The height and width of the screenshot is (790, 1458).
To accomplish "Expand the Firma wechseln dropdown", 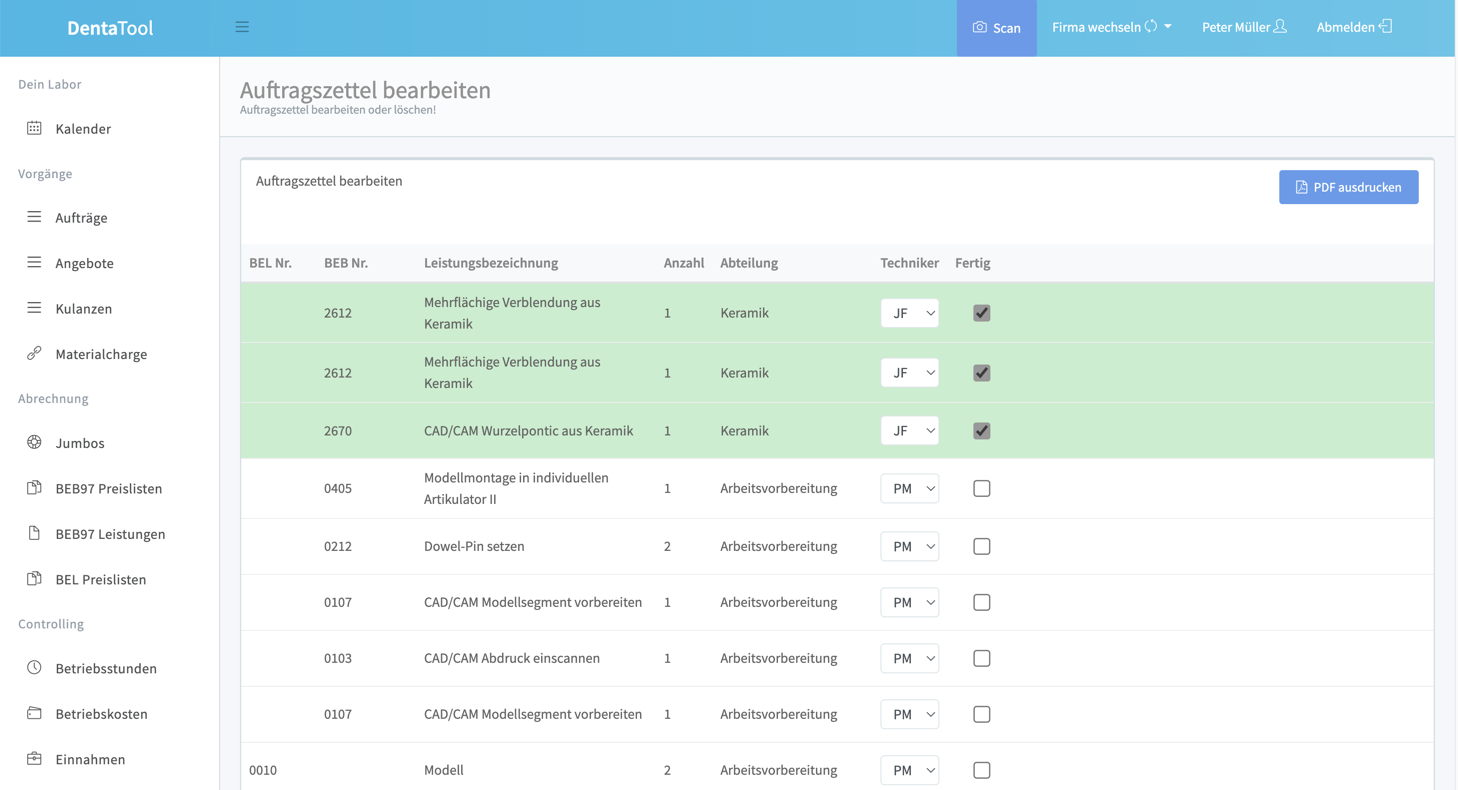I will point(1111,27).
